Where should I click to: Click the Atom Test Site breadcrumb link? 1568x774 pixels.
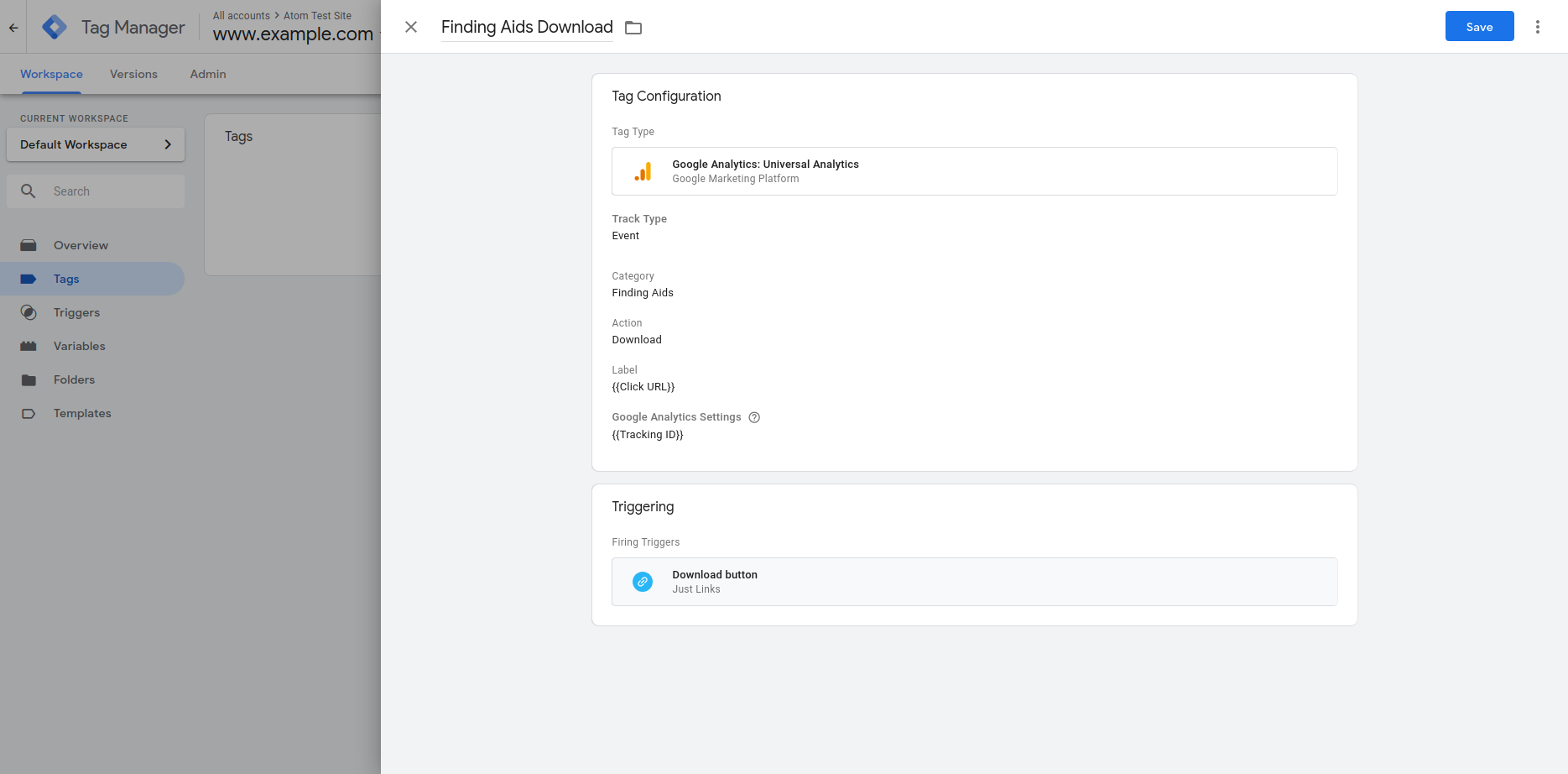[x=317, y=15]
